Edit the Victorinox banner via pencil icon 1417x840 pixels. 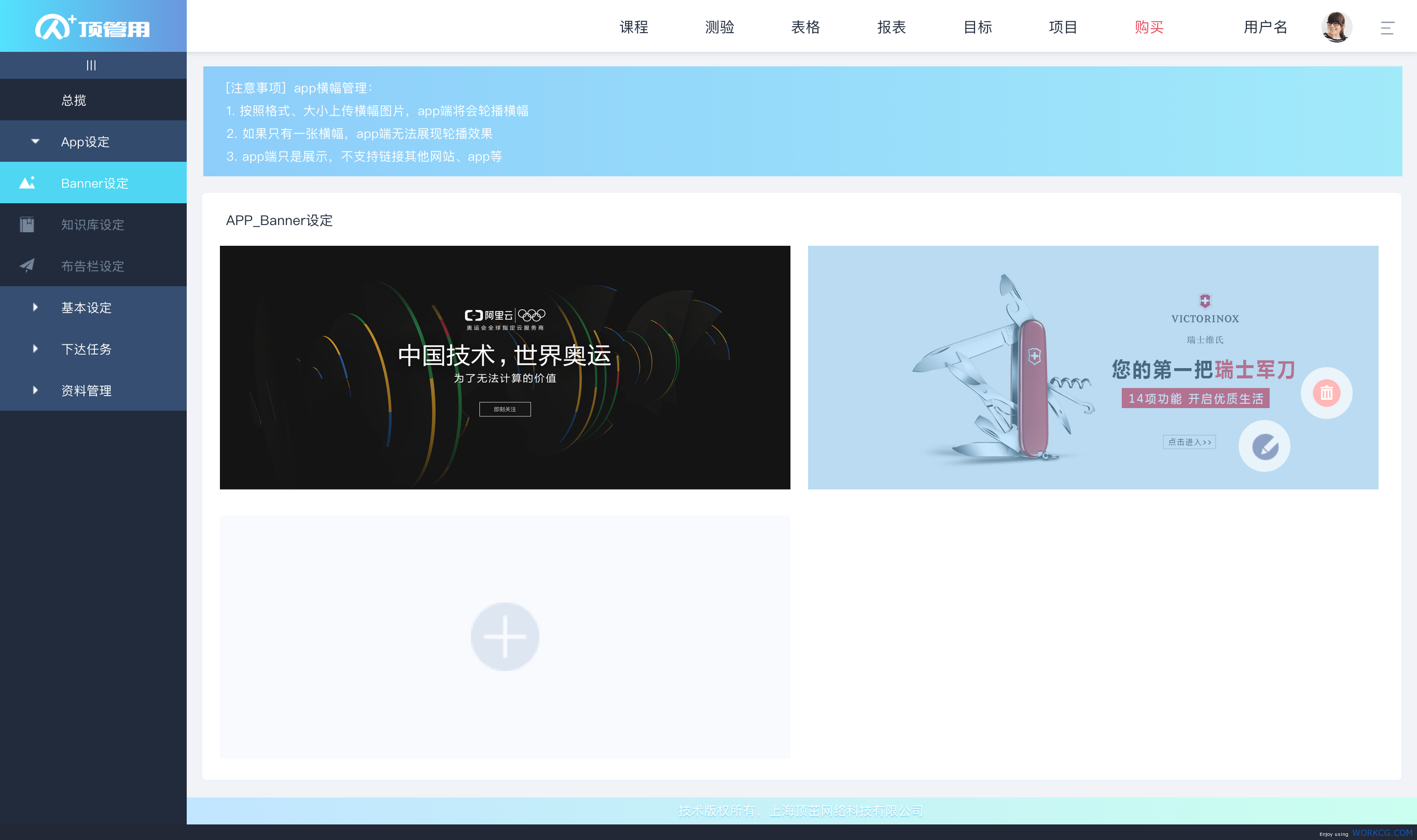click(x=1264, y=446)
